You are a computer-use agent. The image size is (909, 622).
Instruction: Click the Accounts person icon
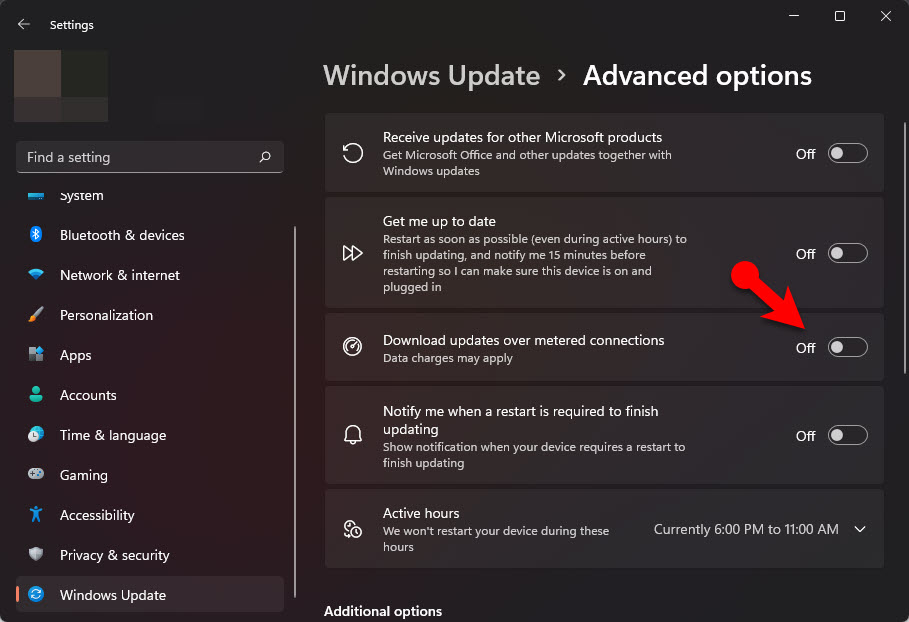(36, 395)
